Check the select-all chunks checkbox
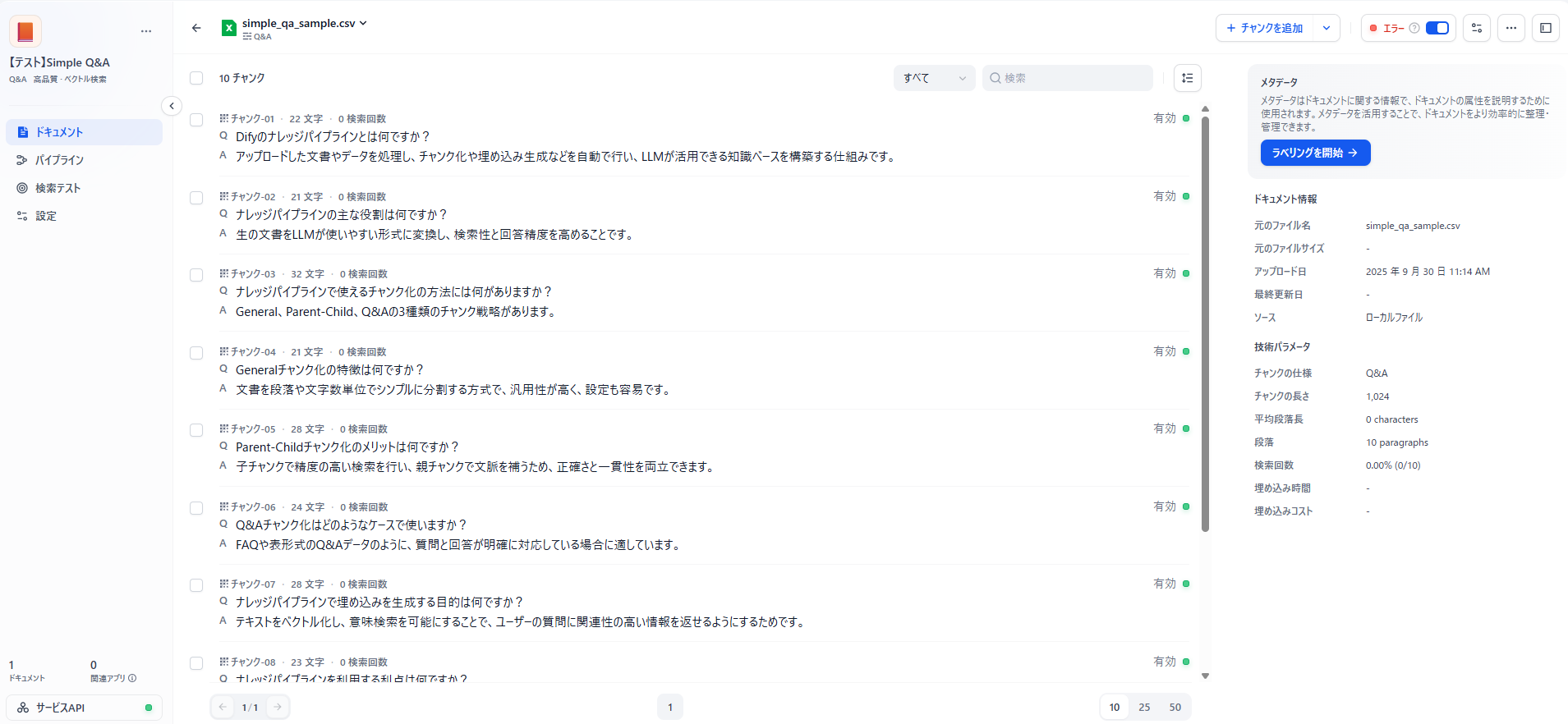Screen dimensions: 1568x724 click(196, 78)
